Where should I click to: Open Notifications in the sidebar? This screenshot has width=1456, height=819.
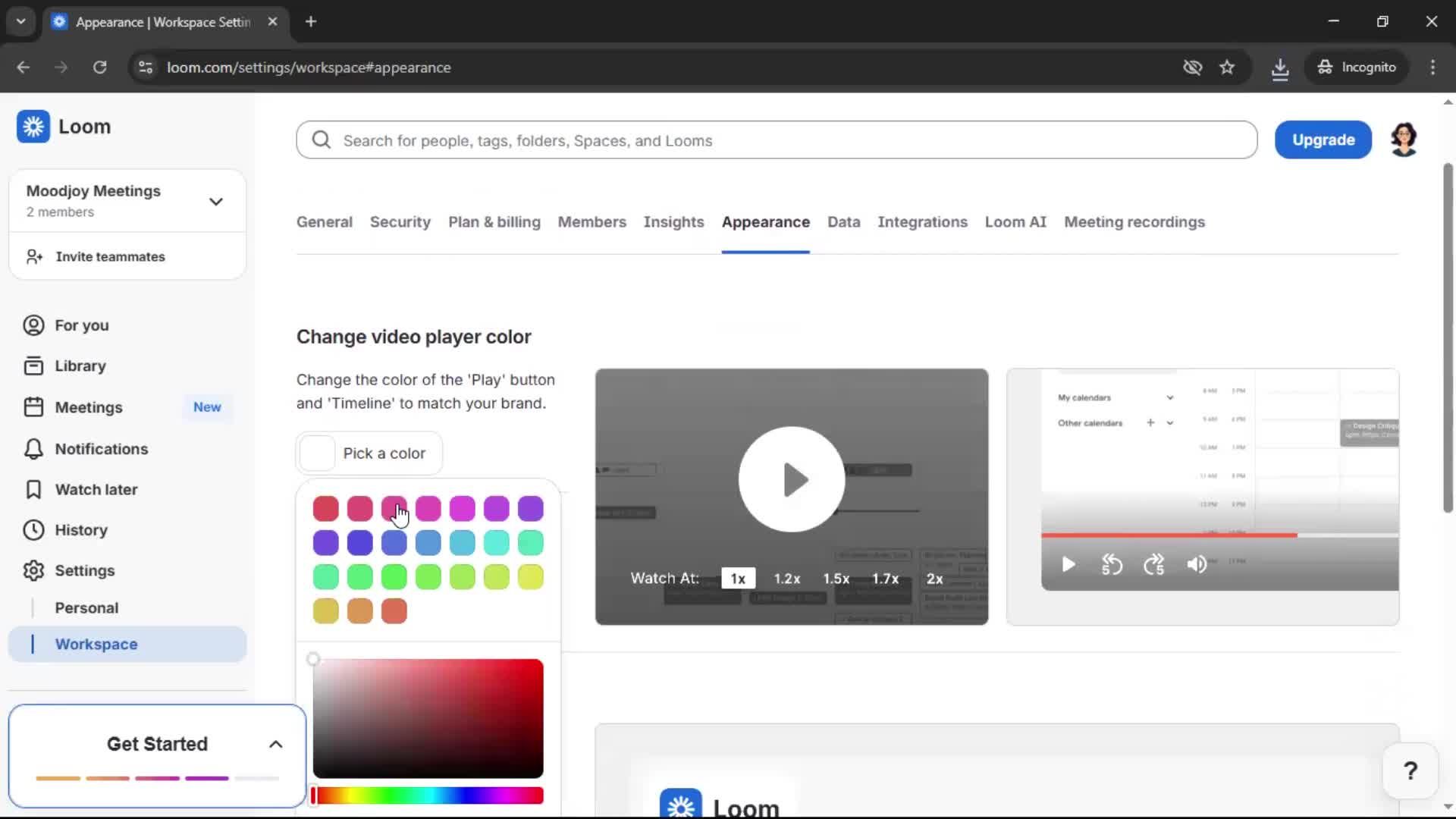pos(100,449)
